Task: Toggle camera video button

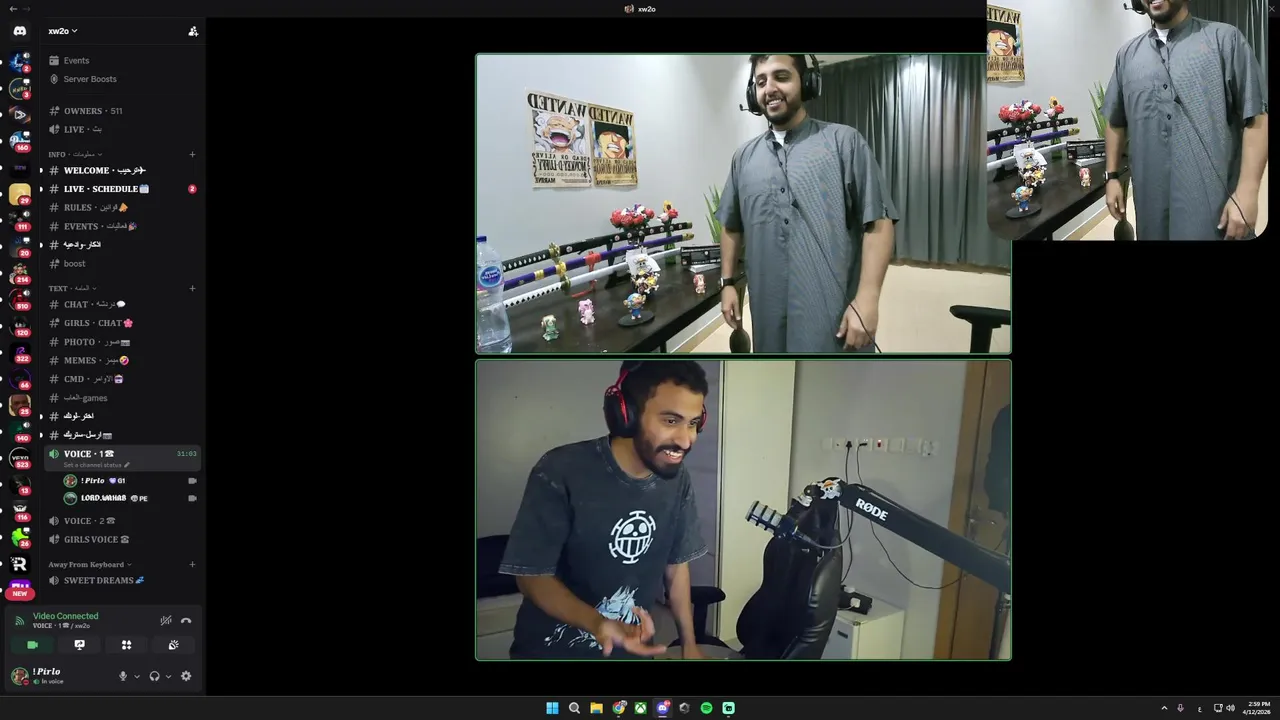Action: pos(32,645)
